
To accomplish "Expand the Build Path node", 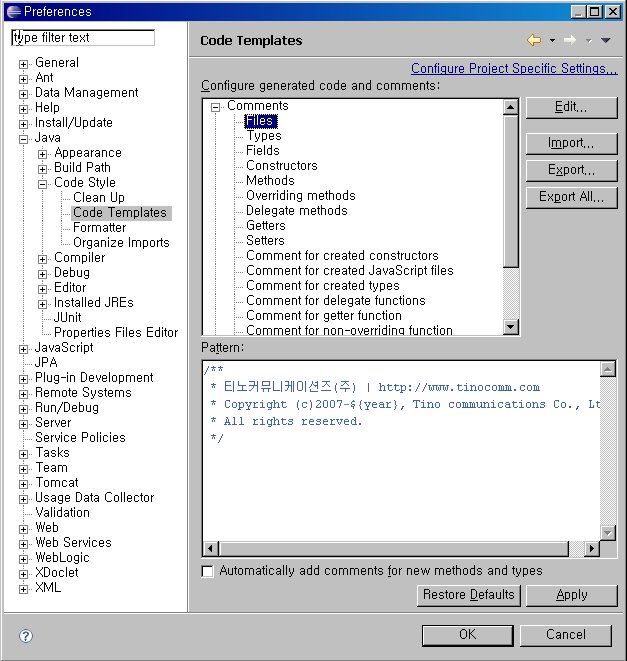I will [43, 169].
